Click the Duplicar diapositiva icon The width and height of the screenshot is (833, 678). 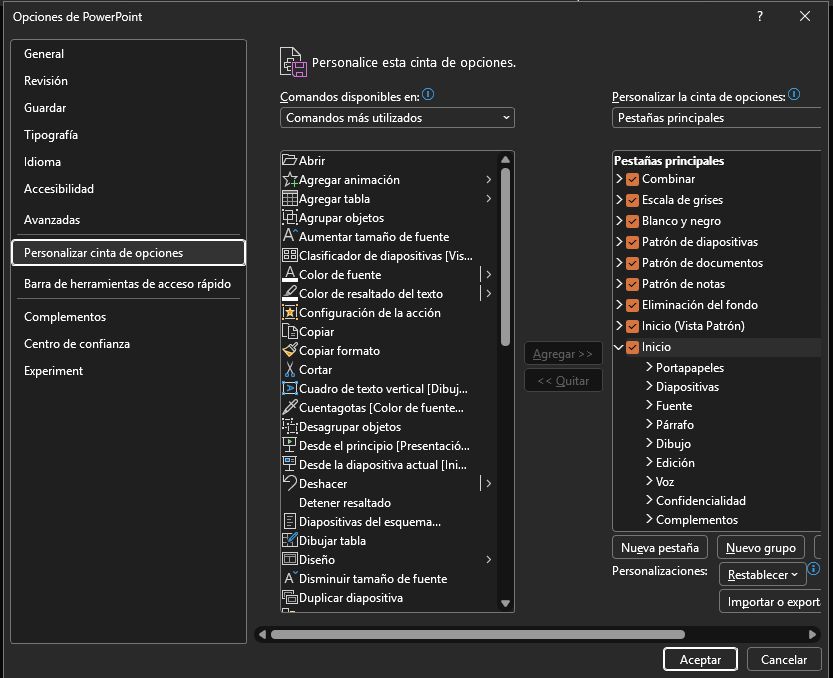coord(290,597)
